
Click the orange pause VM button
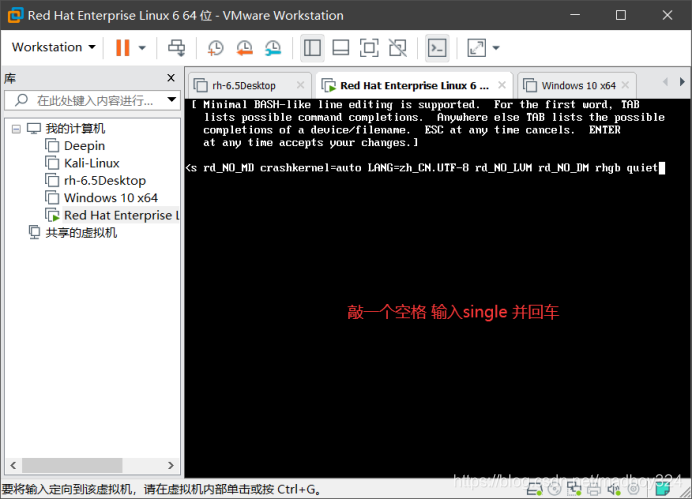(123, 48)
